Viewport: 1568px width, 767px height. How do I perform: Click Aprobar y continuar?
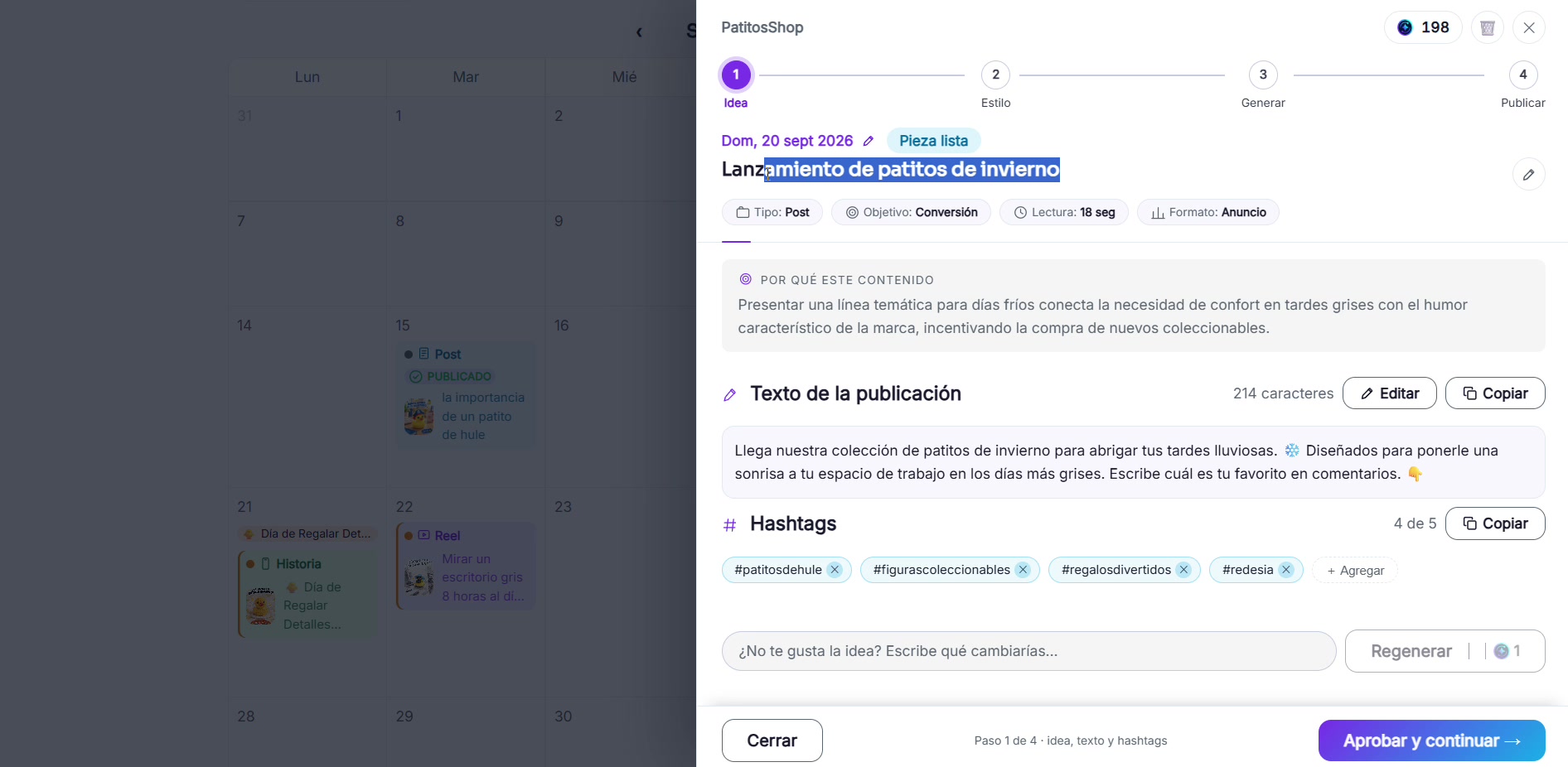click(x=1431, y=740)
